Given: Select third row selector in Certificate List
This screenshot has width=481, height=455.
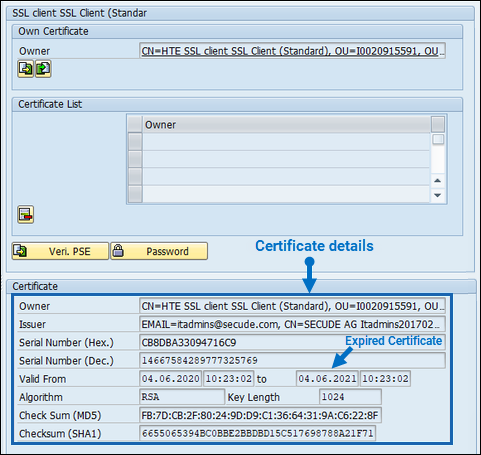Looking at the screenshot, I should [x=135, y=176].
